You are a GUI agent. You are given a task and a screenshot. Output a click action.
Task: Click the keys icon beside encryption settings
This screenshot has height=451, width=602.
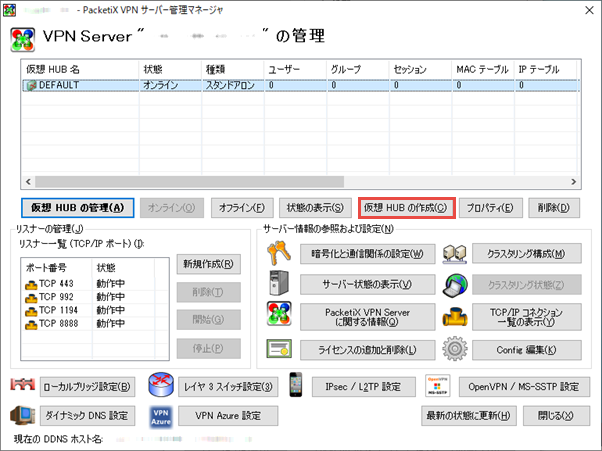pyautogui.click(x=278, y=254)
